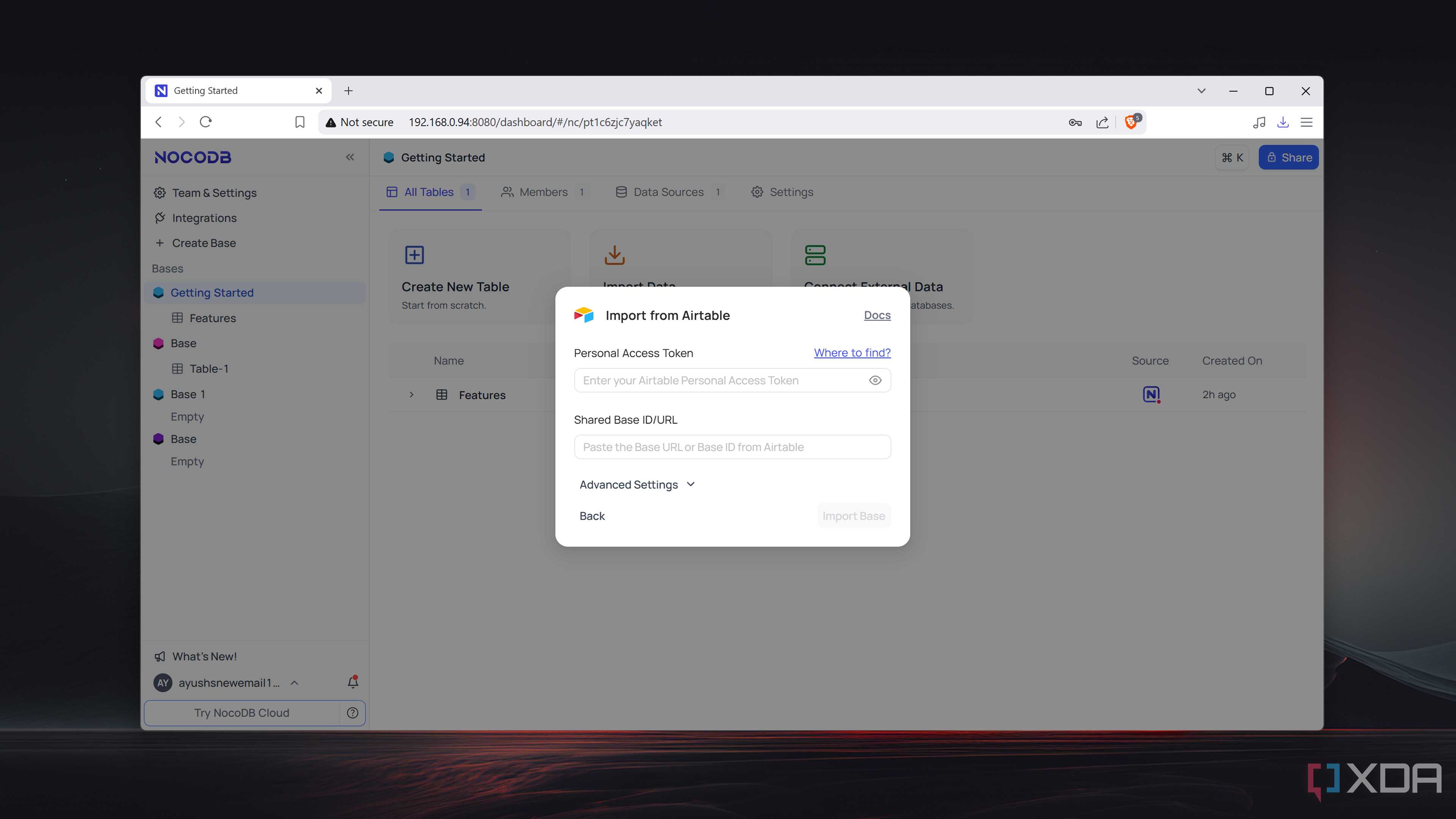Viewport: 1456px width, 819px height.
Task: Click the NocoDB source icon in the Features row
Action: (1151, 394)
